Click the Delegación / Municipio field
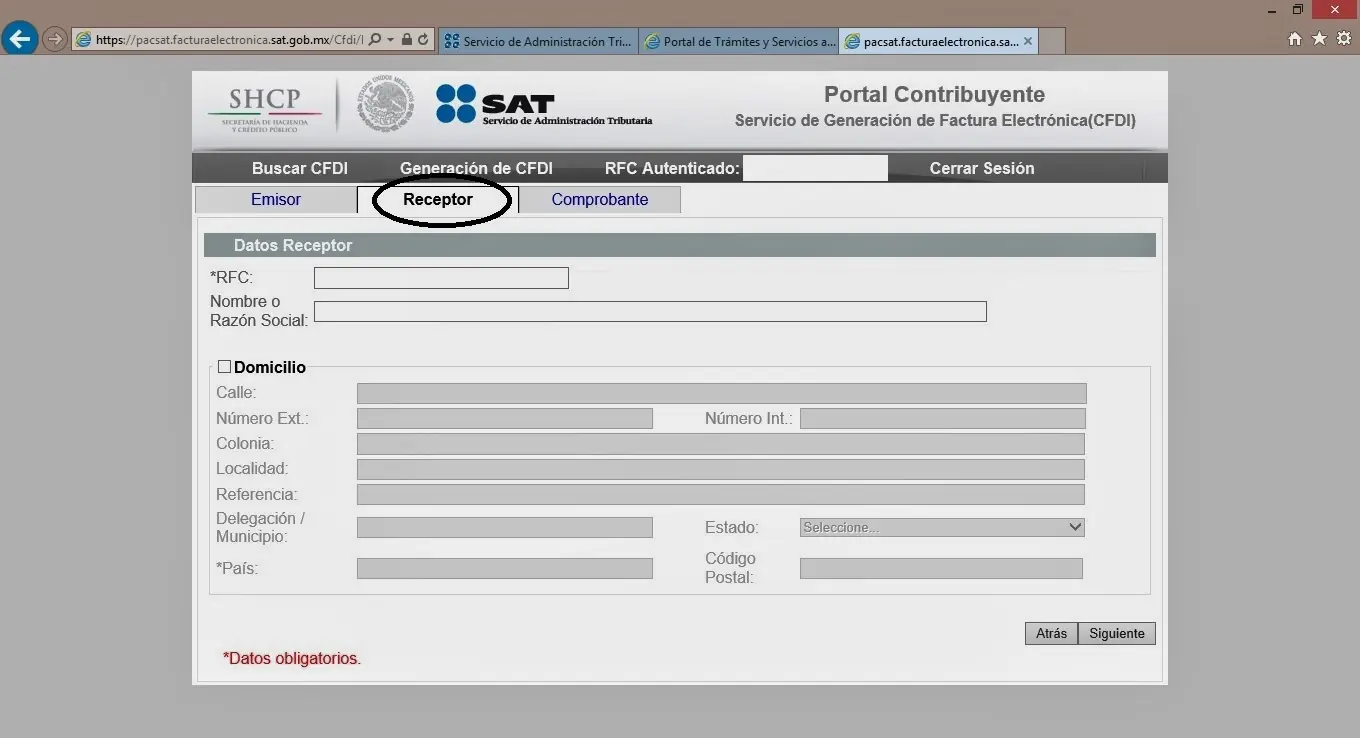This screenshot has height=738, width=1360. tap(504, 527)
